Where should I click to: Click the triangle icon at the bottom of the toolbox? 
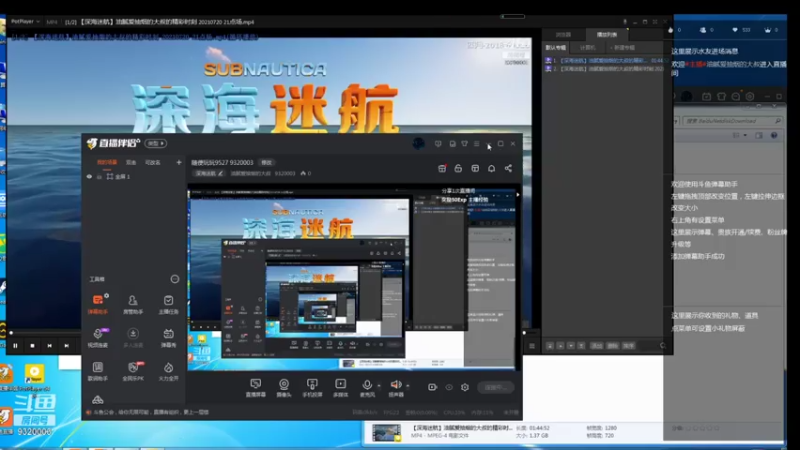tap(97, 399)
